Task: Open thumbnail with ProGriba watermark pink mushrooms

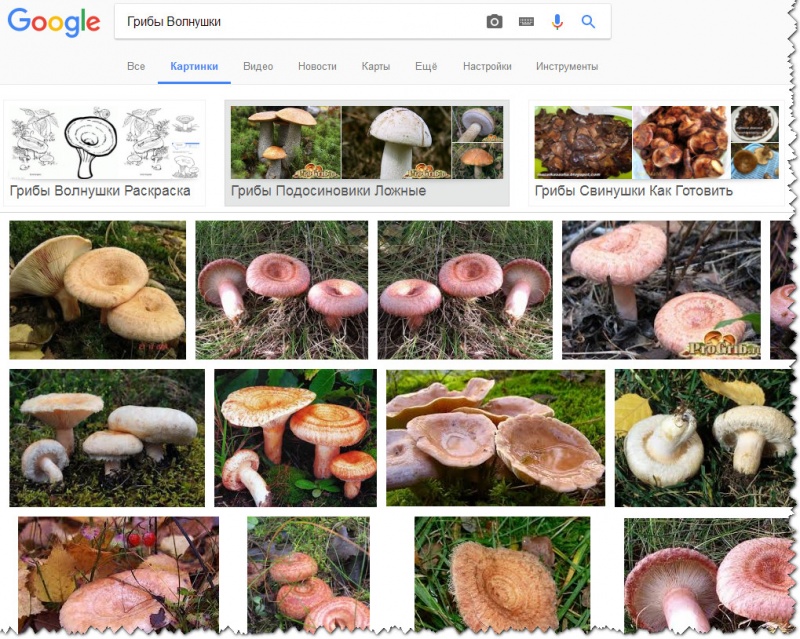Action: click(661, 290)
